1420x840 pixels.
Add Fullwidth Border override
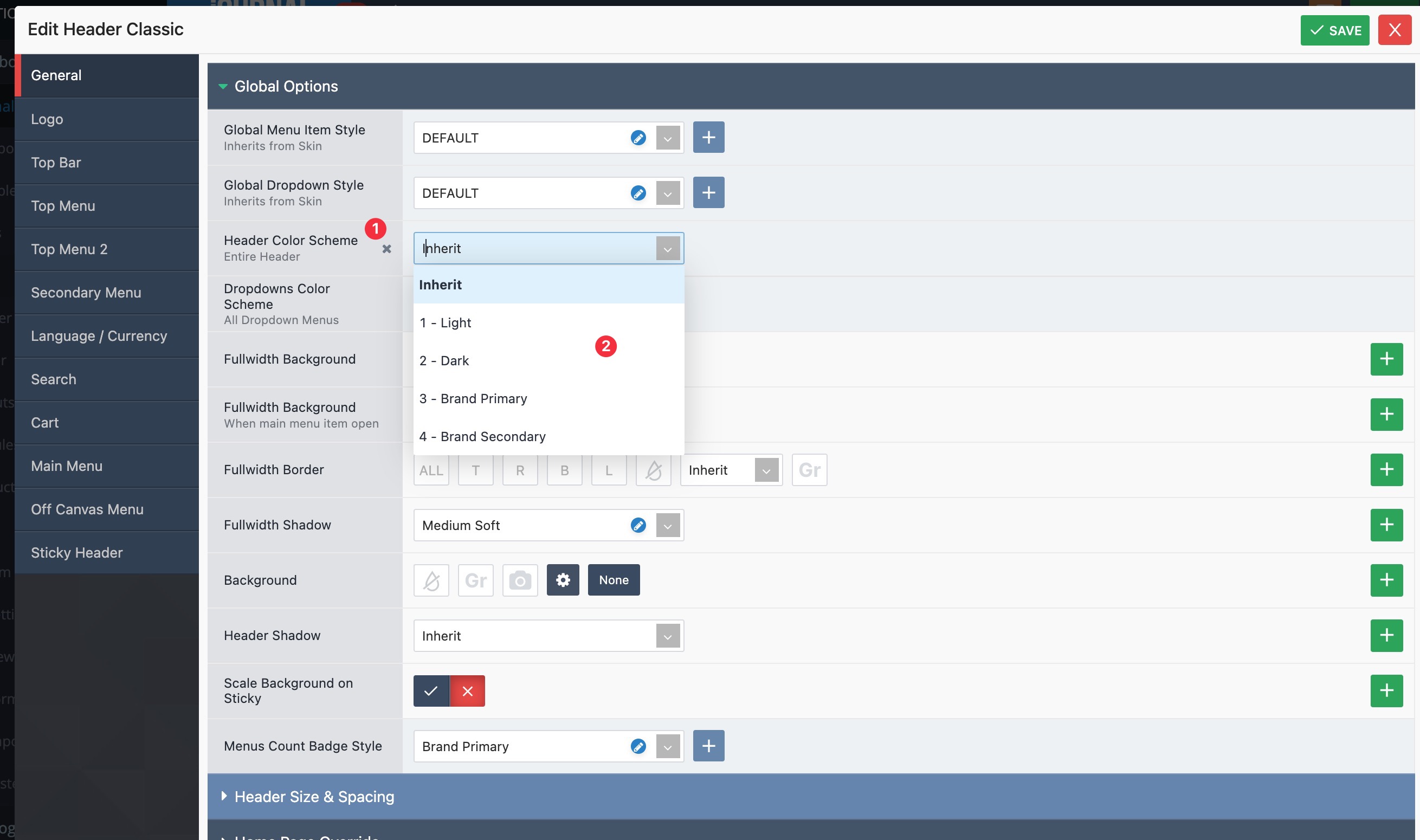[x=1386, y=470]
